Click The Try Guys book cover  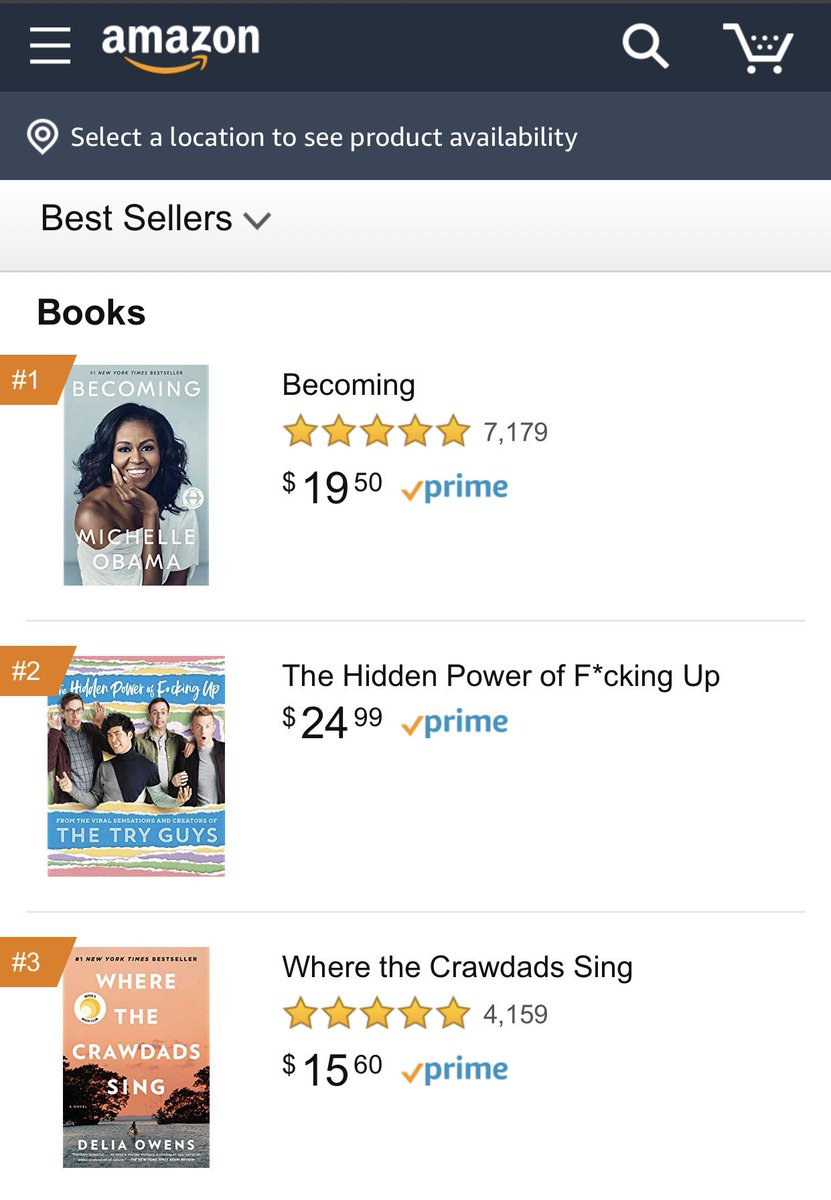click(136, 766)
